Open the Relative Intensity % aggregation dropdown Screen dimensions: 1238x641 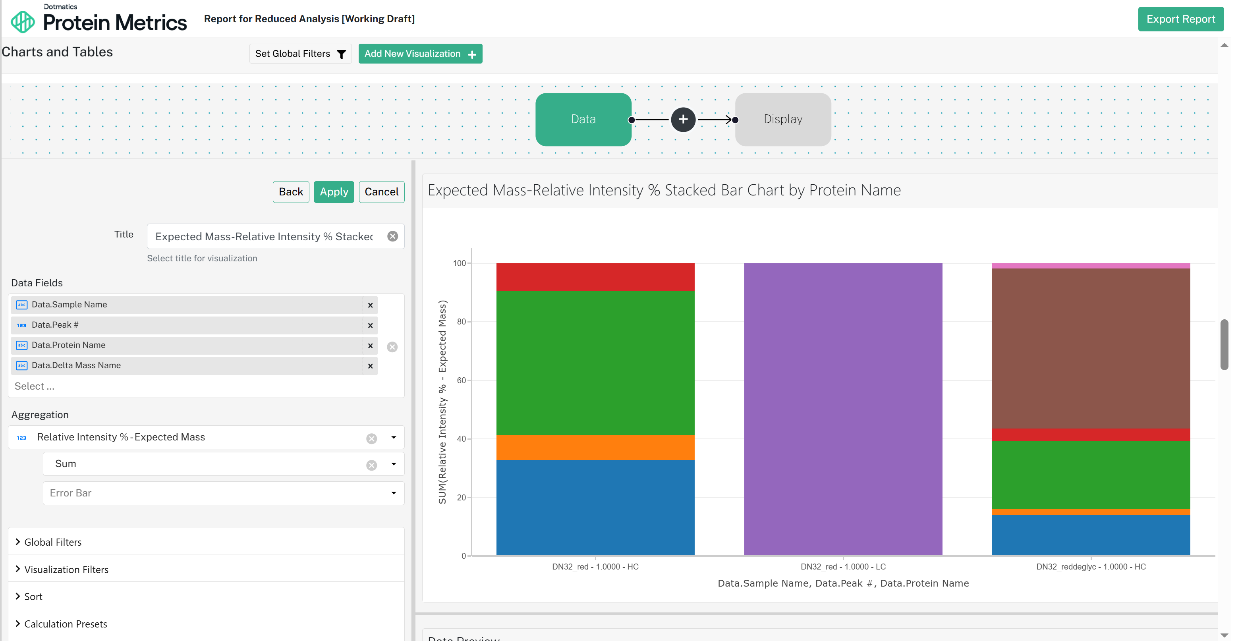coord(393,438)
